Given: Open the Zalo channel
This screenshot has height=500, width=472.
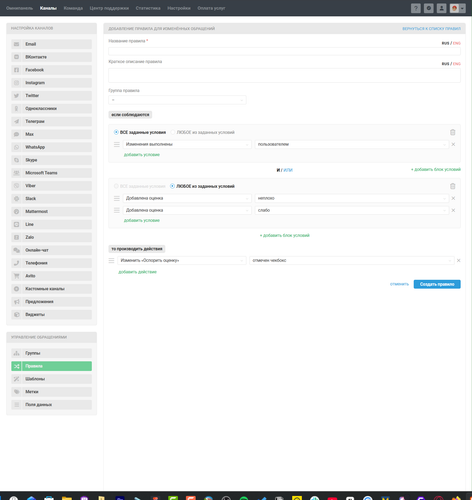Looking at the screenshot, I should pos(51,237).
